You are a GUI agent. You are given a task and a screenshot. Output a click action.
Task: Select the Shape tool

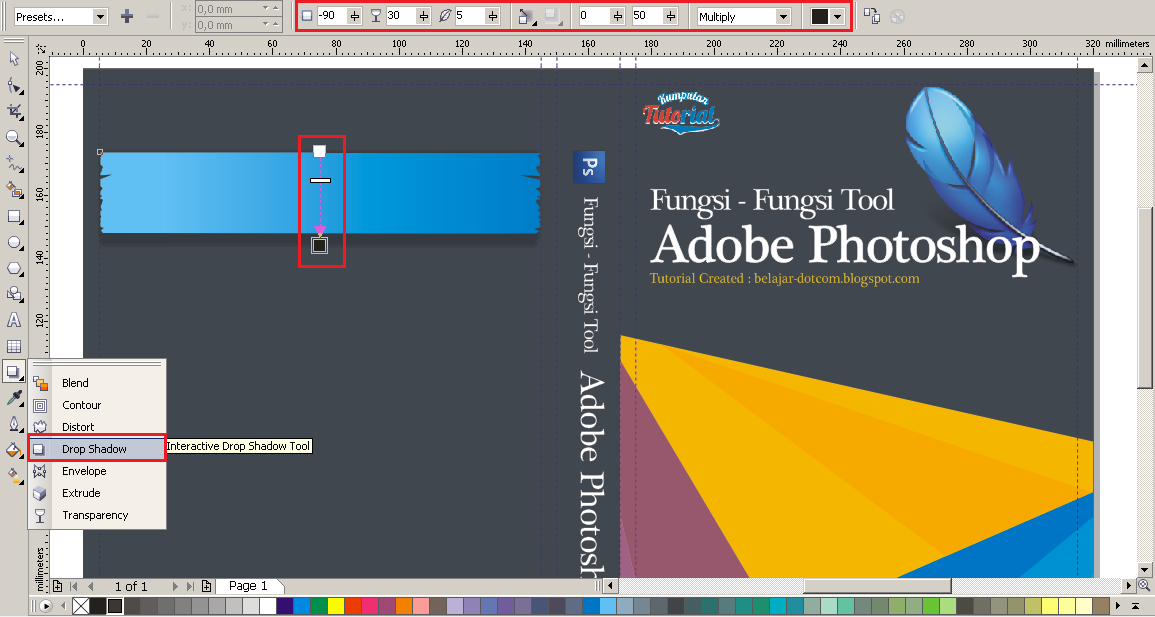[14, 86]
